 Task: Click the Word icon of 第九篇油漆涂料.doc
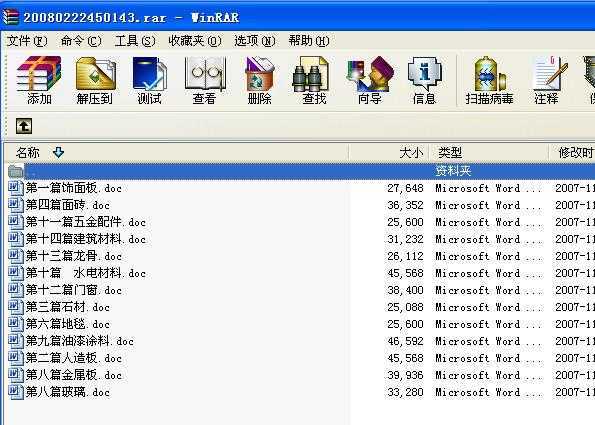click(x=16, y=341)
